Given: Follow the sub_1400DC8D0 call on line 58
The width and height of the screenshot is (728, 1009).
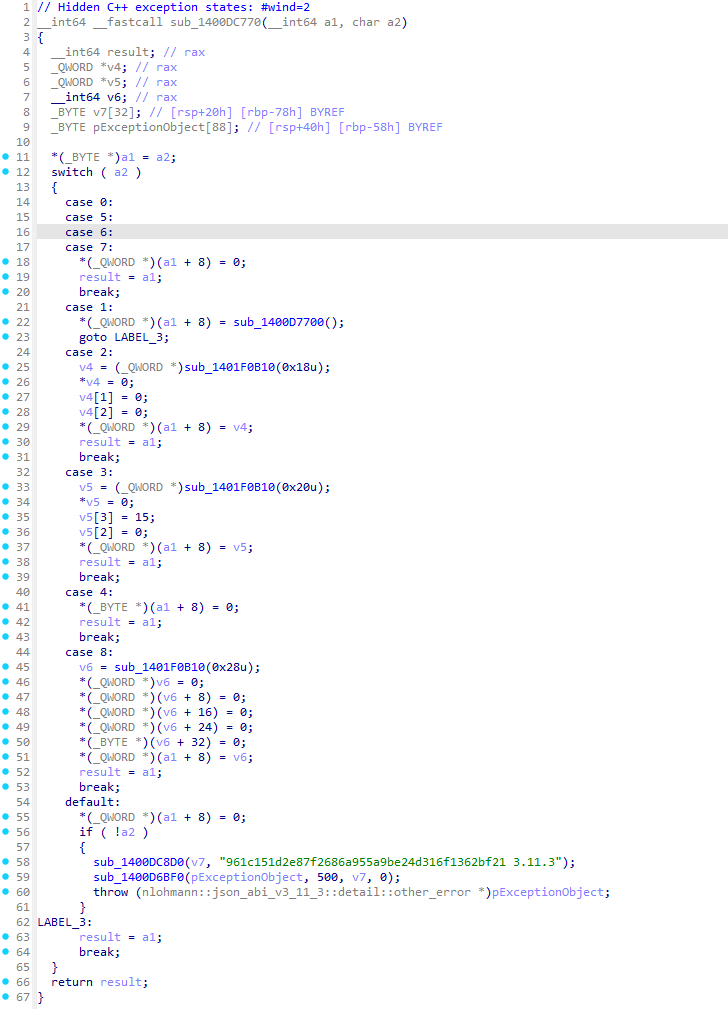Looking at the screenshot, I should [139, 862].
